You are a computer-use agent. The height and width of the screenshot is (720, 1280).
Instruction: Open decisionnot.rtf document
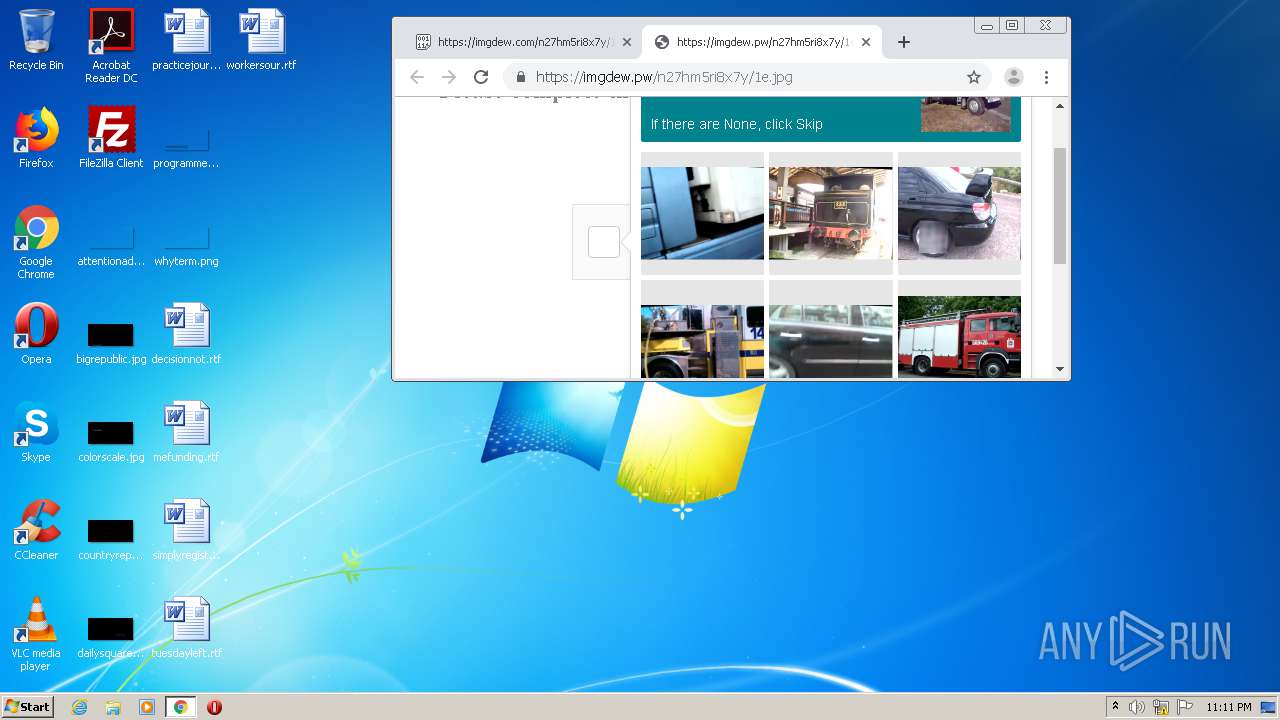pos(186,334)
